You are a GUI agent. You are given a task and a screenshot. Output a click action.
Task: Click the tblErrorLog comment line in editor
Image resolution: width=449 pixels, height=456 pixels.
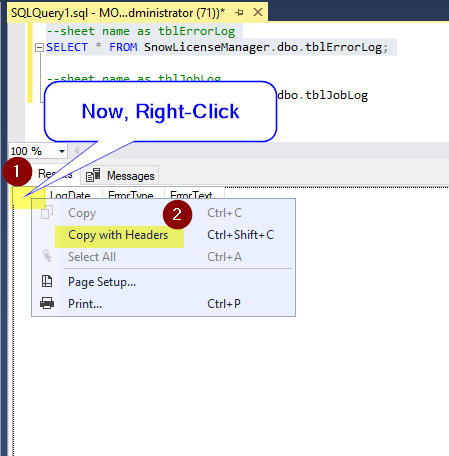[141, 31]
